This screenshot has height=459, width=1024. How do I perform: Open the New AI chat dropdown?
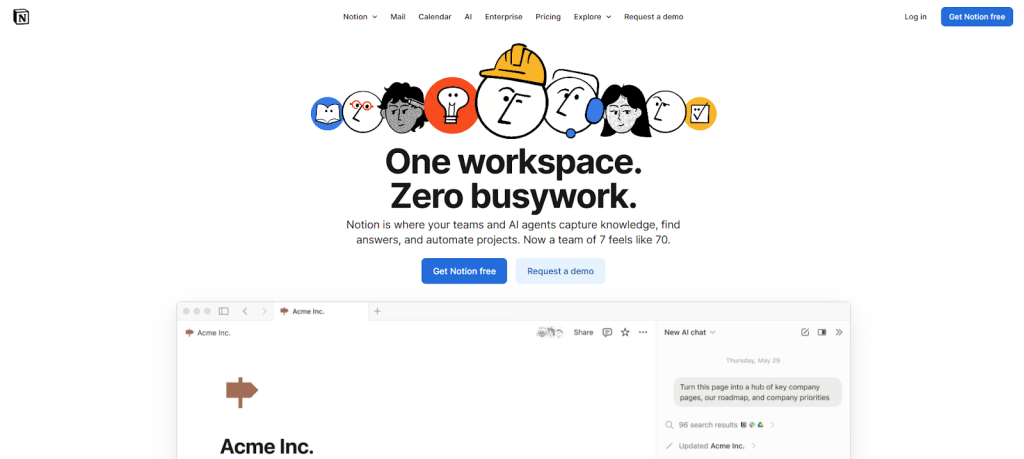tap(690, 332)
